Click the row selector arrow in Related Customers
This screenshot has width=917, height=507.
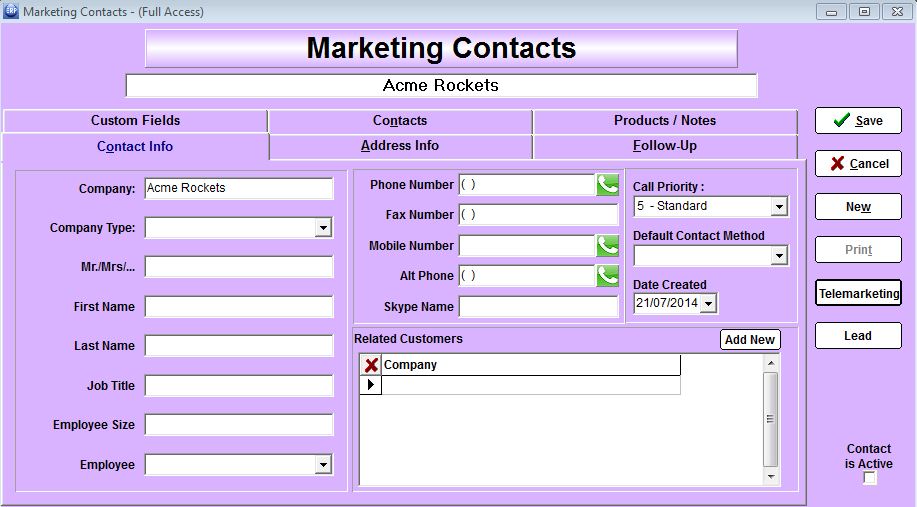coord(371,385)
